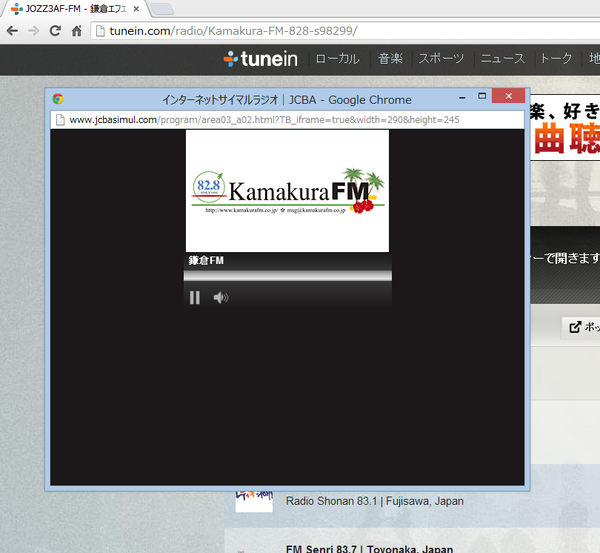Open FM Senri 83.7 station link
The height and width of the screenshot is (553, 600).
(369, 548)
